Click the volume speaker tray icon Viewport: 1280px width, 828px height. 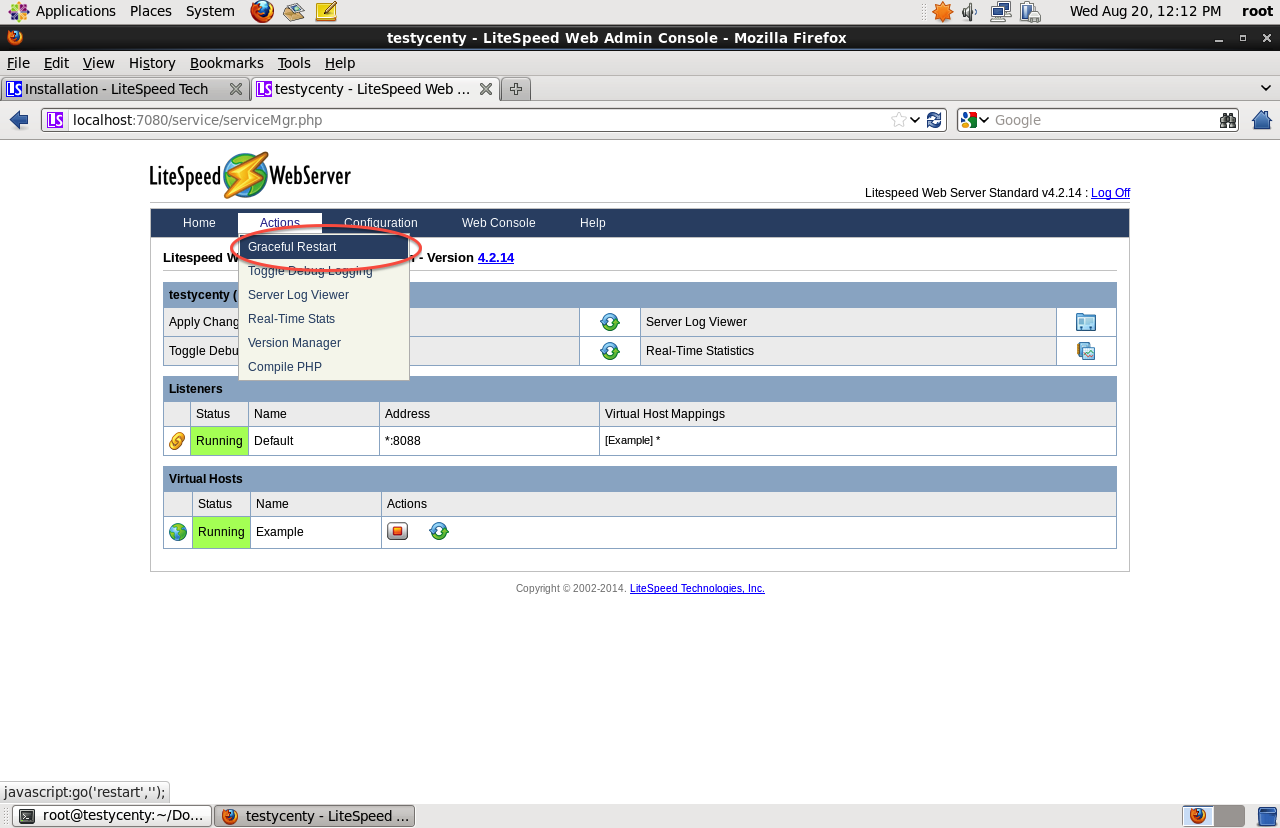(x=970, y=12)
